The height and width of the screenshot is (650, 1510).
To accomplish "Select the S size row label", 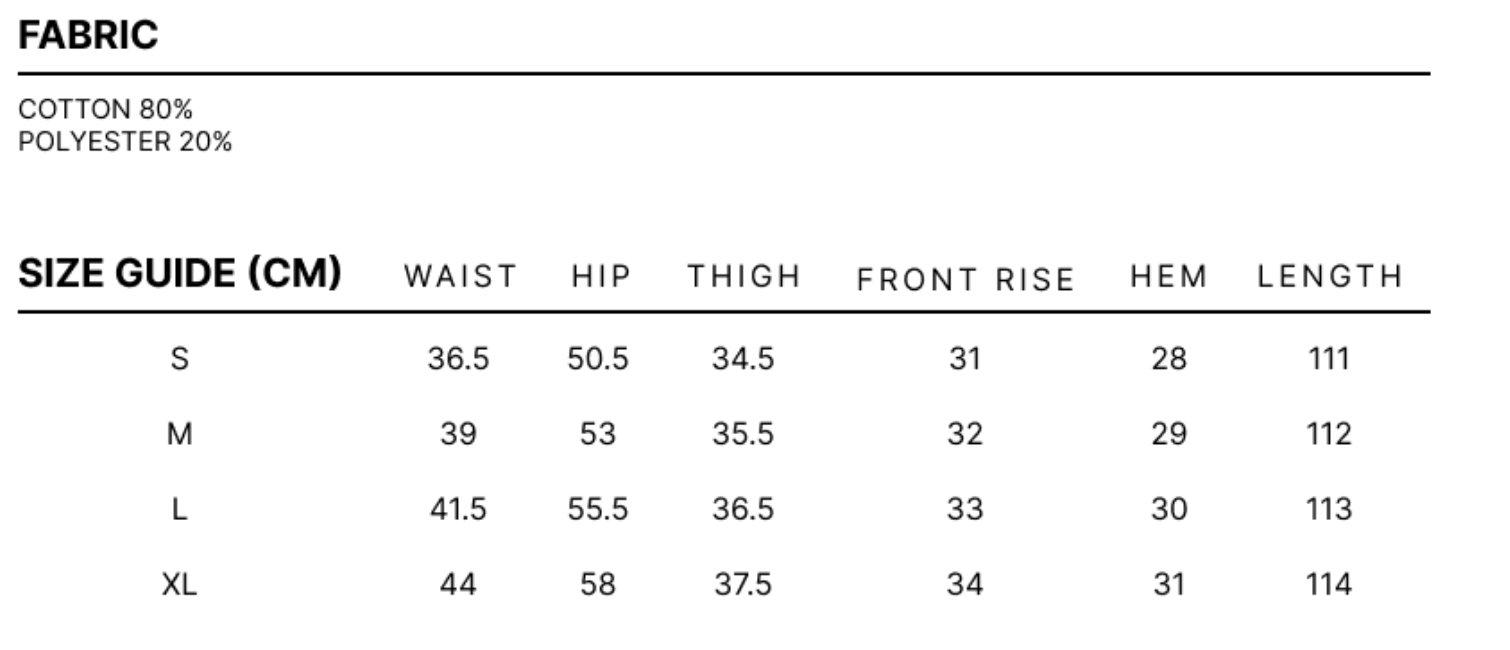I will tap(180, 358).
